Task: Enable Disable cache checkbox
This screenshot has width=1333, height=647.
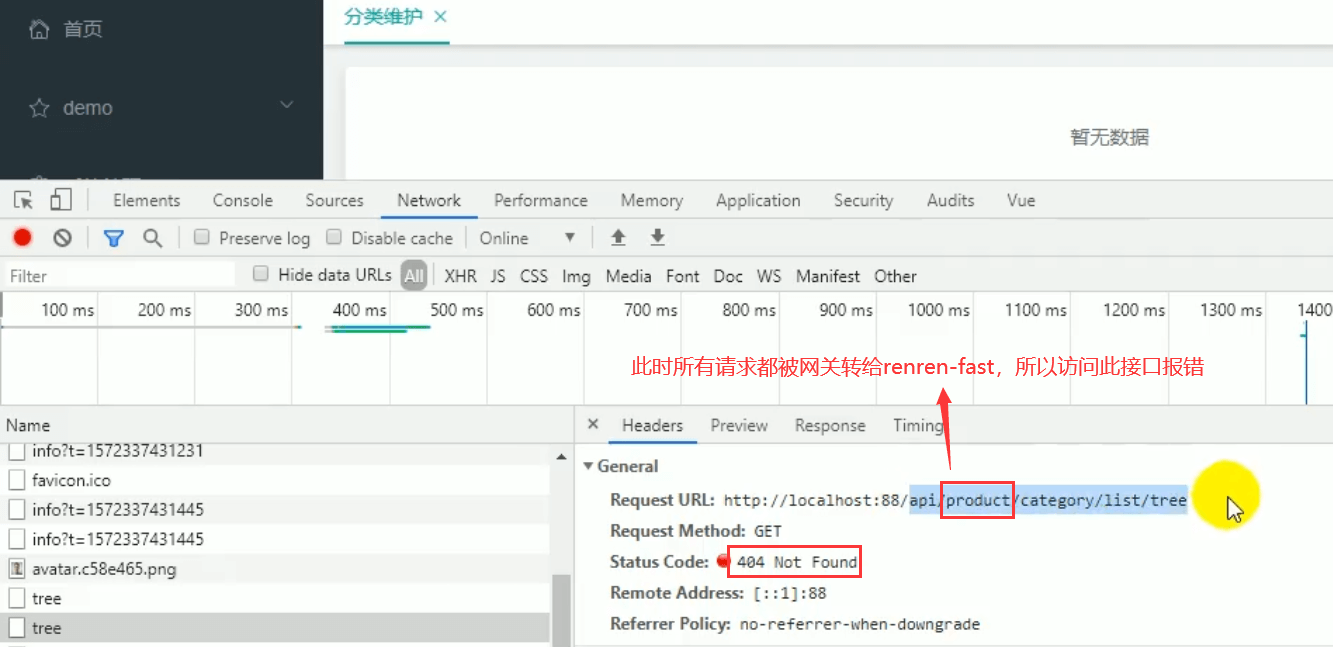Action: (334, 237)
